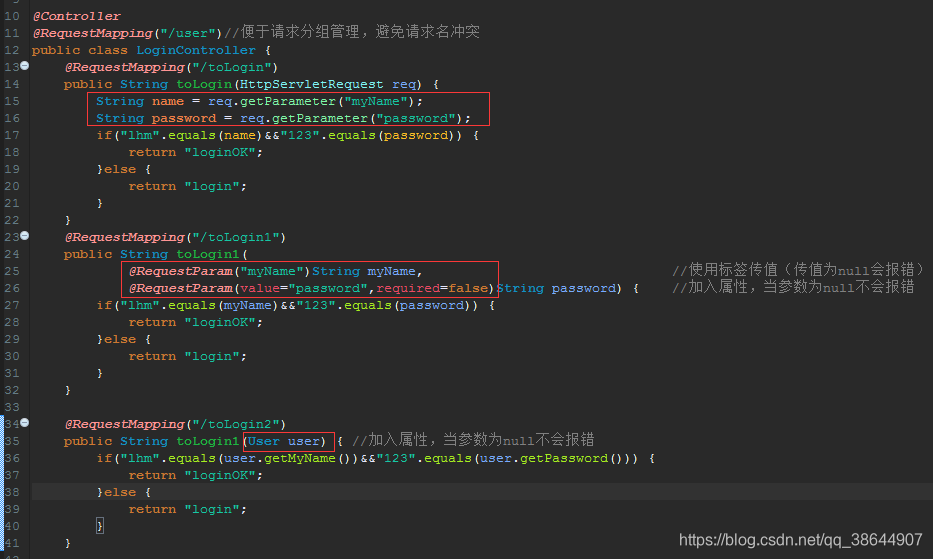Click the toLogin method name on line 14
933x559 pixels.
[204, 85]
